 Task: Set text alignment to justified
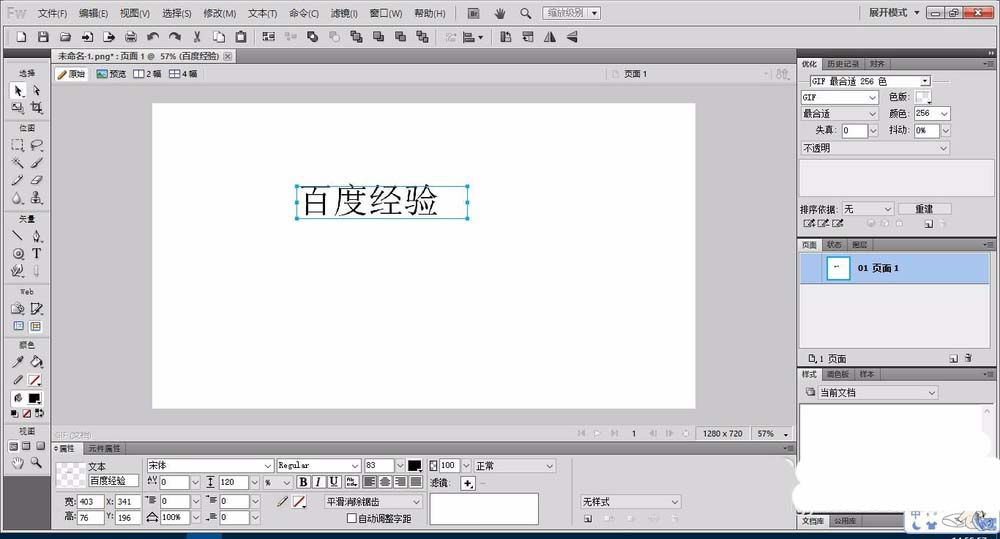(415, 482)
